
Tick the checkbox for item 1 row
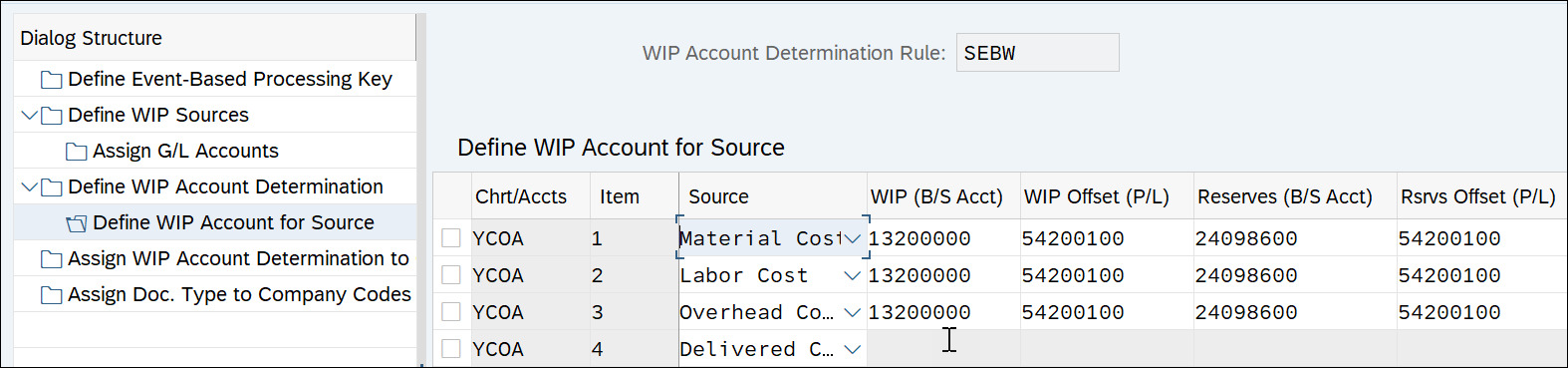[451, 238]
